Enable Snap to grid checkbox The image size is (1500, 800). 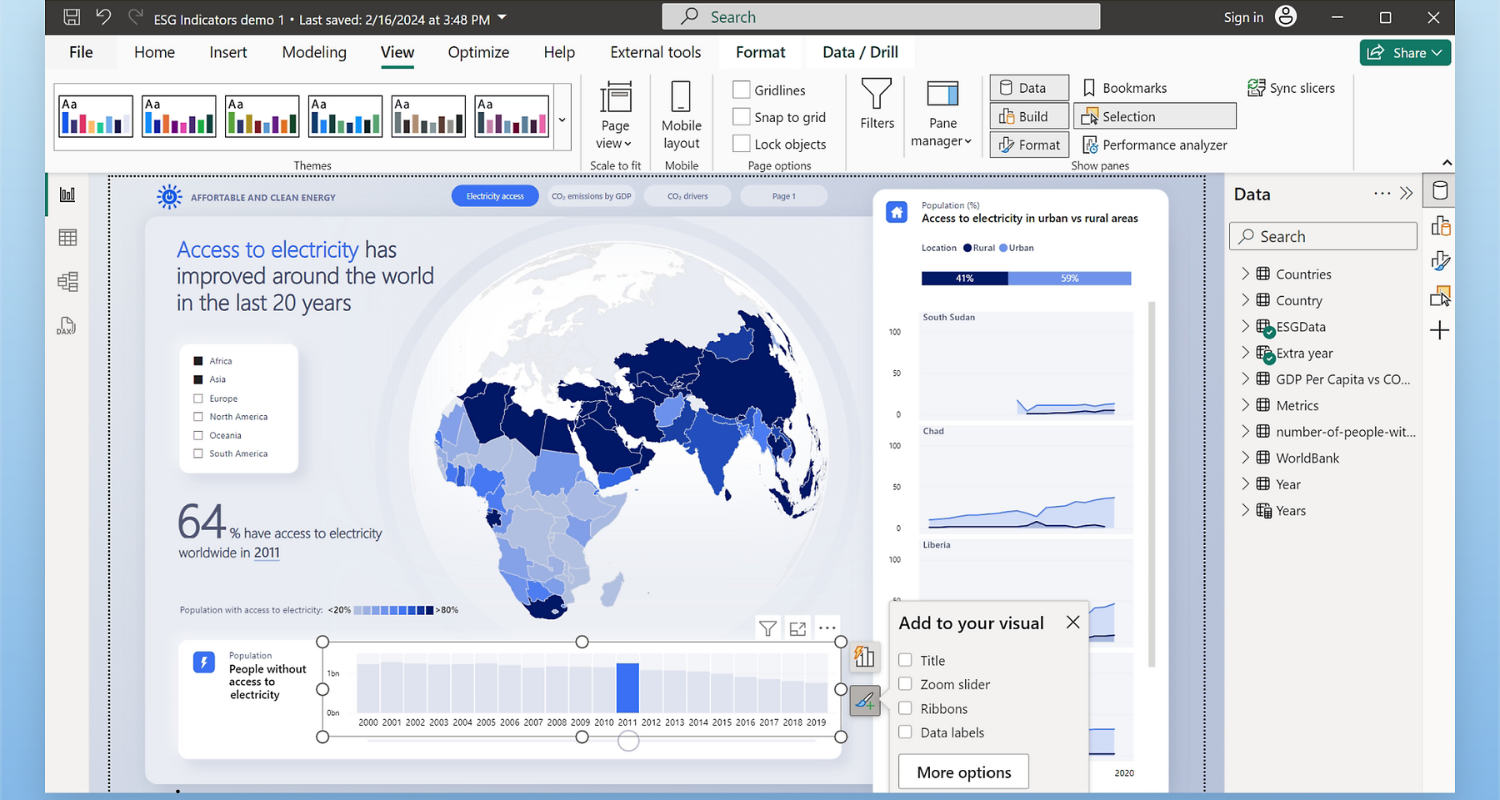tap(741, 117)
